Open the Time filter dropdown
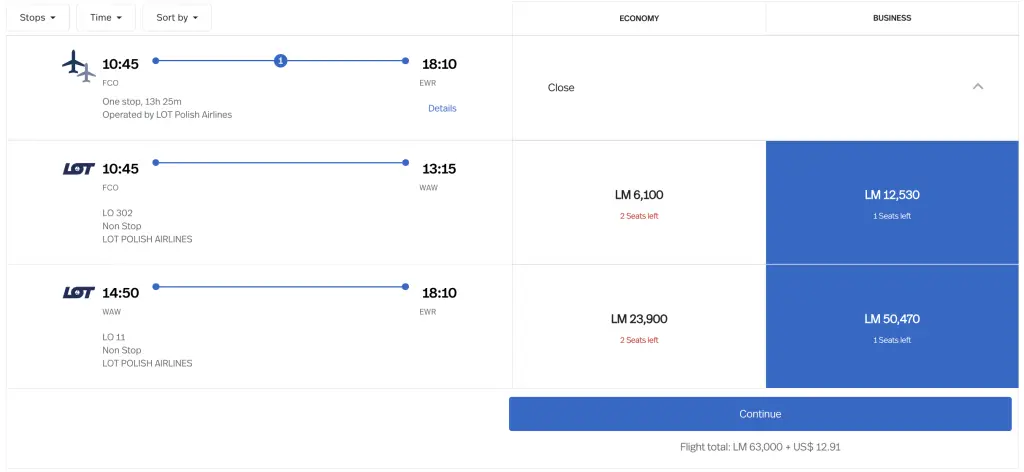Viewport: 1024px width, 472px height. coord(105,18)
